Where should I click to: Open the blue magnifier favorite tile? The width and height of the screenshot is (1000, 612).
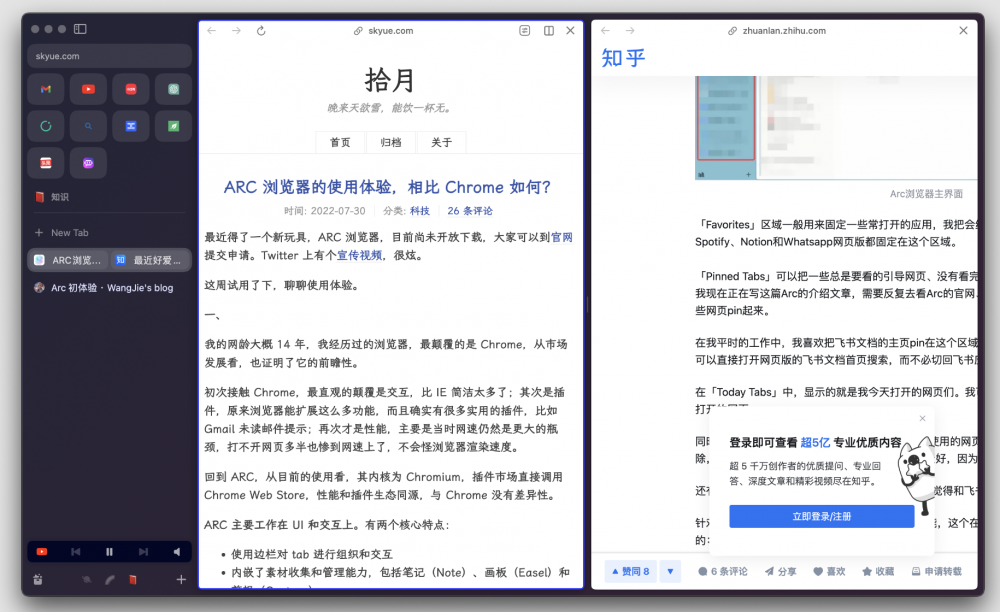click(88, 126)
